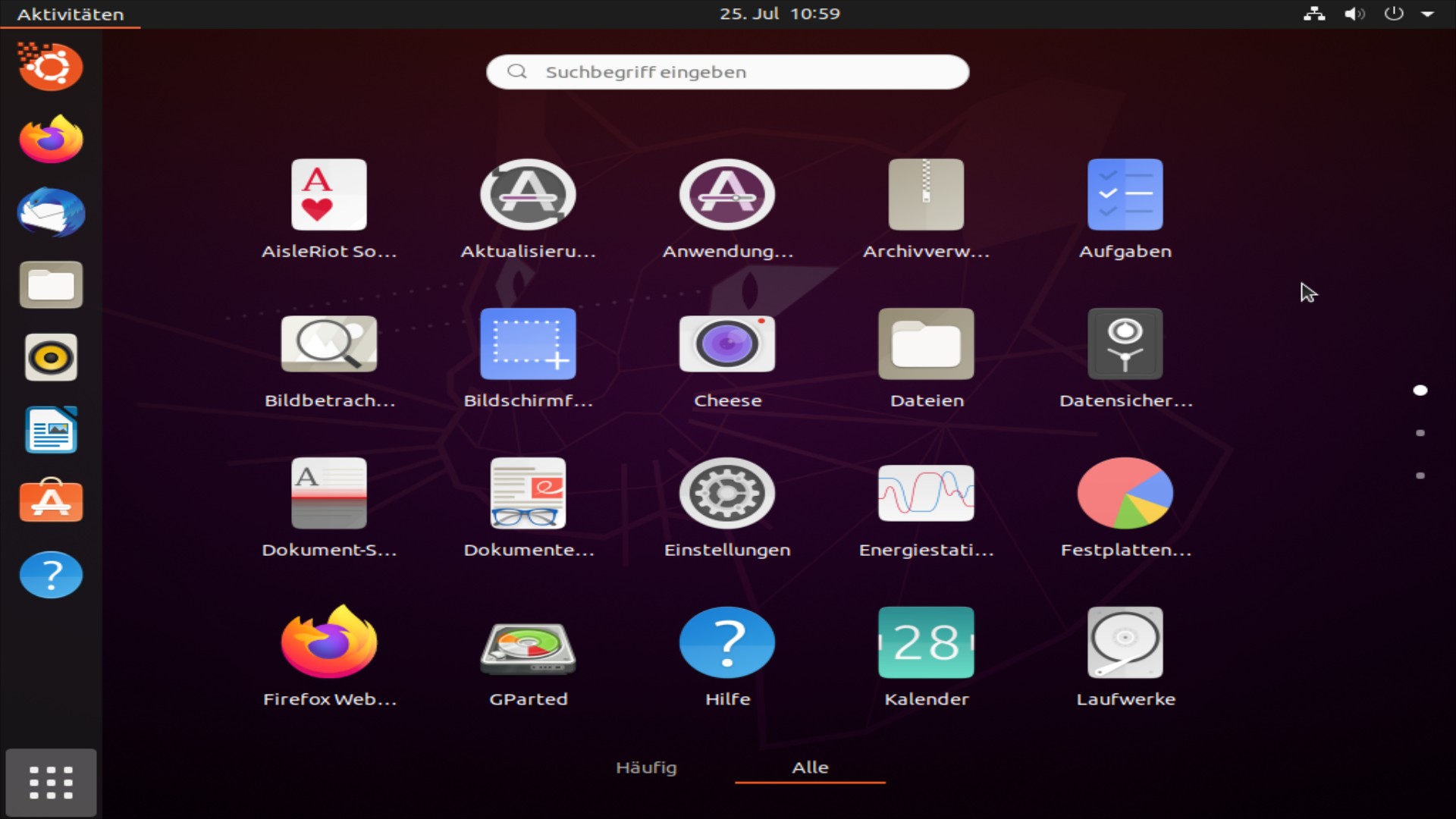The width and height of the screenshot is (1456, 819).
Task: Click the Aktivitäten button
Action: click(70, 14)
